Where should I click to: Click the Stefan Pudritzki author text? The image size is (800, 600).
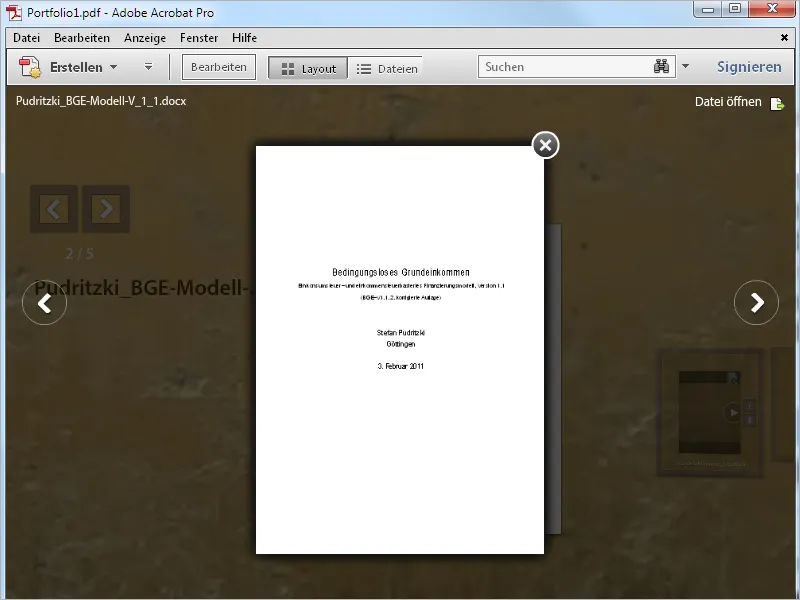point(401,333)
